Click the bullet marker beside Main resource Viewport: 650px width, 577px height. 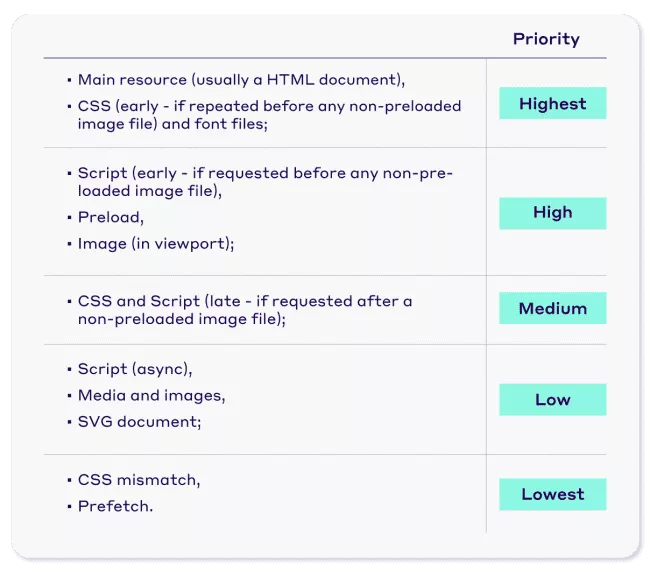(69, 79)
